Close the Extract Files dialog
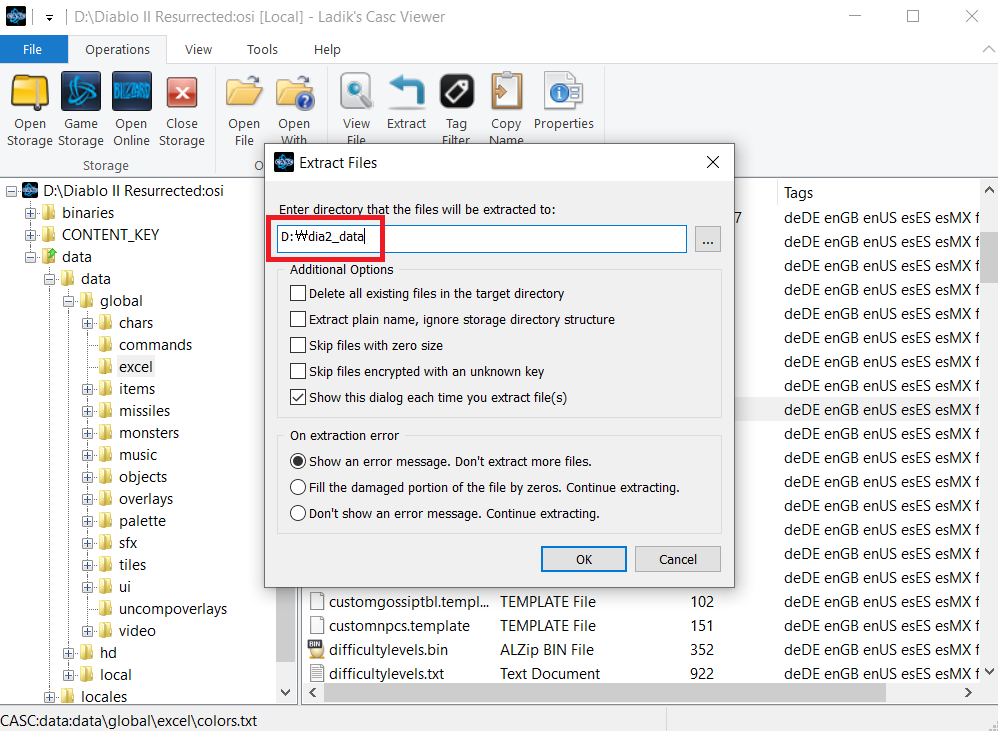 click(713, 162)
